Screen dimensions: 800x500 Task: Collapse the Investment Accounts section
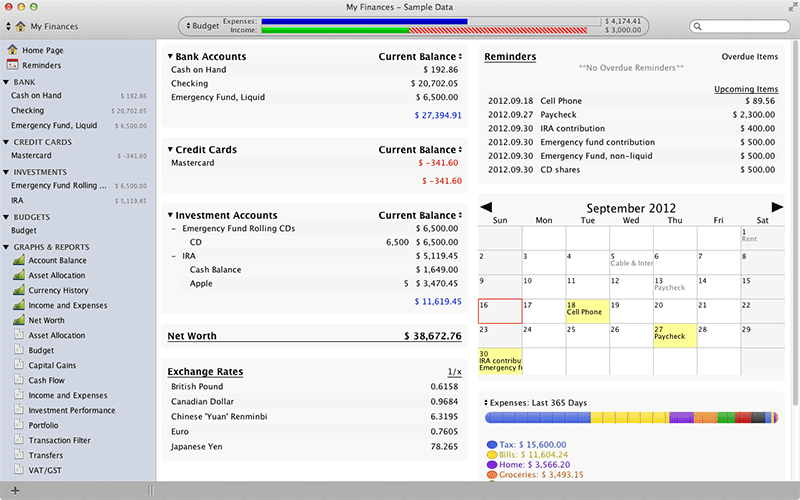(171, 215)
